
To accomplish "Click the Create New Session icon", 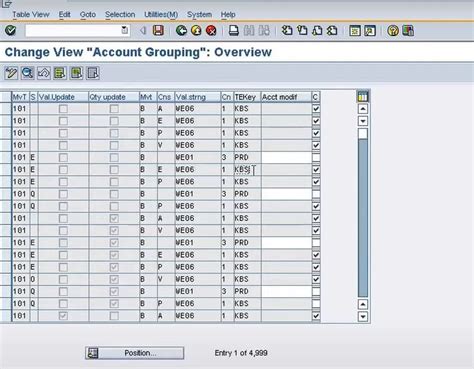I will pyautogui.click(x=355, y=31).
